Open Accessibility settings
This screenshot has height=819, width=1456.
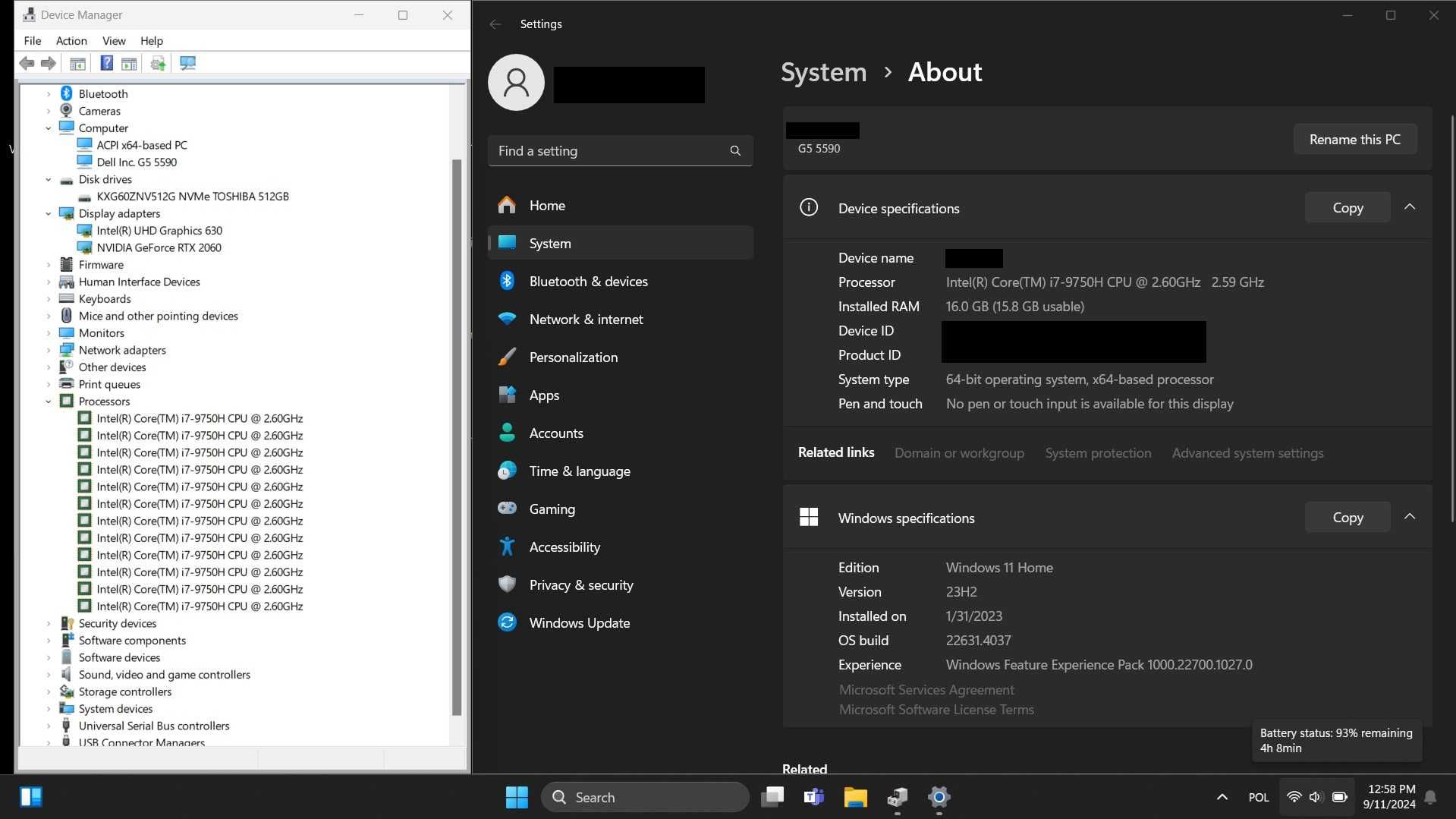pos(621,547)
